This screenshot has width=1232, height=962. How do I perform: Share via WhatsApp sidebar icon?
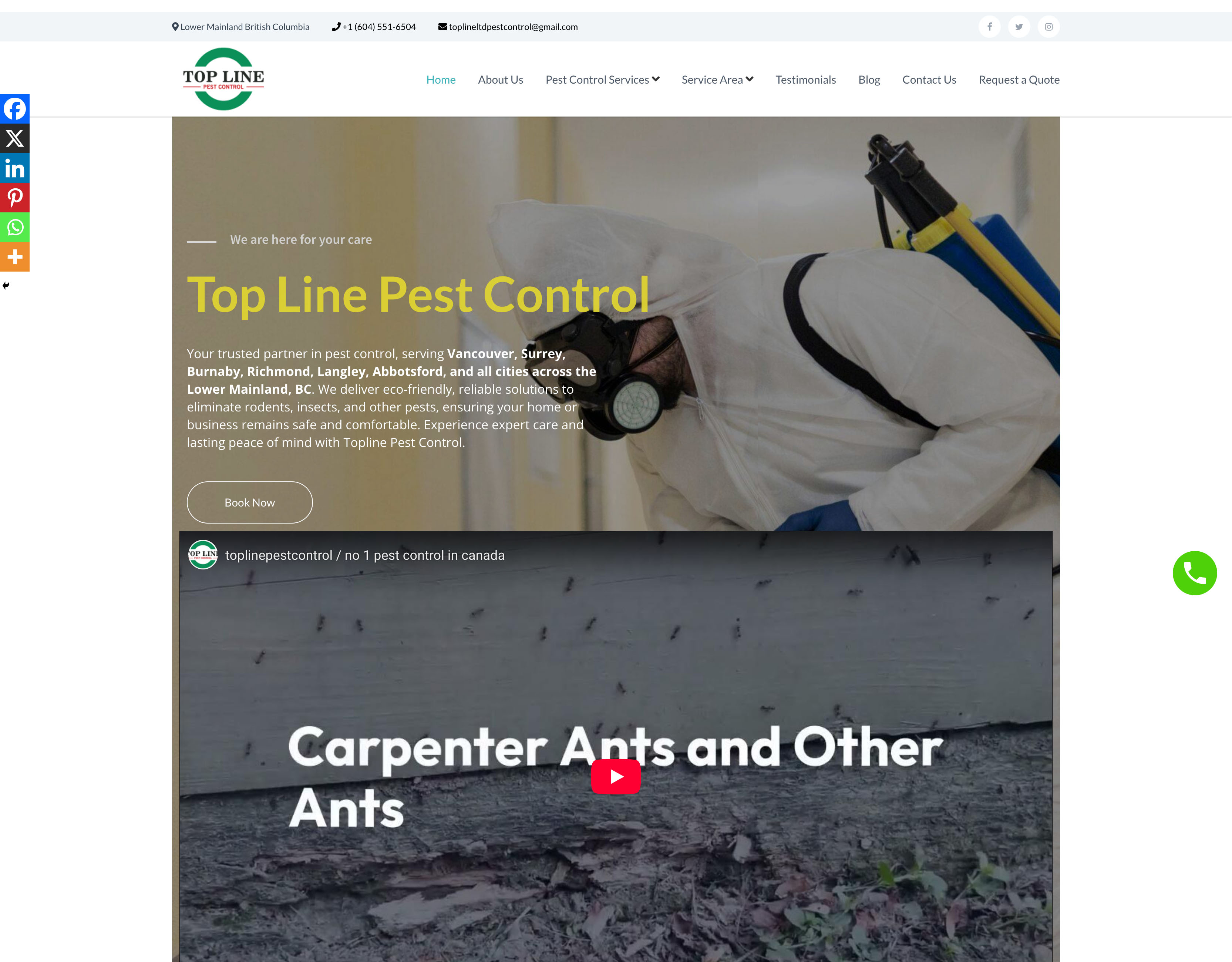tap(15, 228)
